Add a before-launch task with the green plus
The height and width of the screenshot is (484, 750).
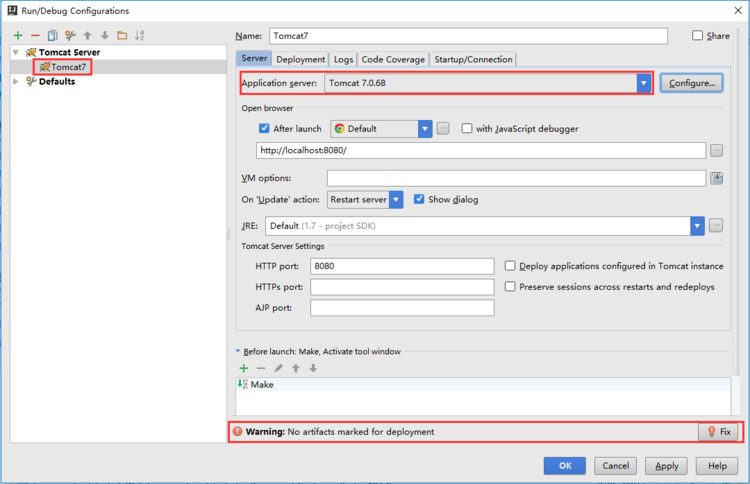(x=243, y=368)
